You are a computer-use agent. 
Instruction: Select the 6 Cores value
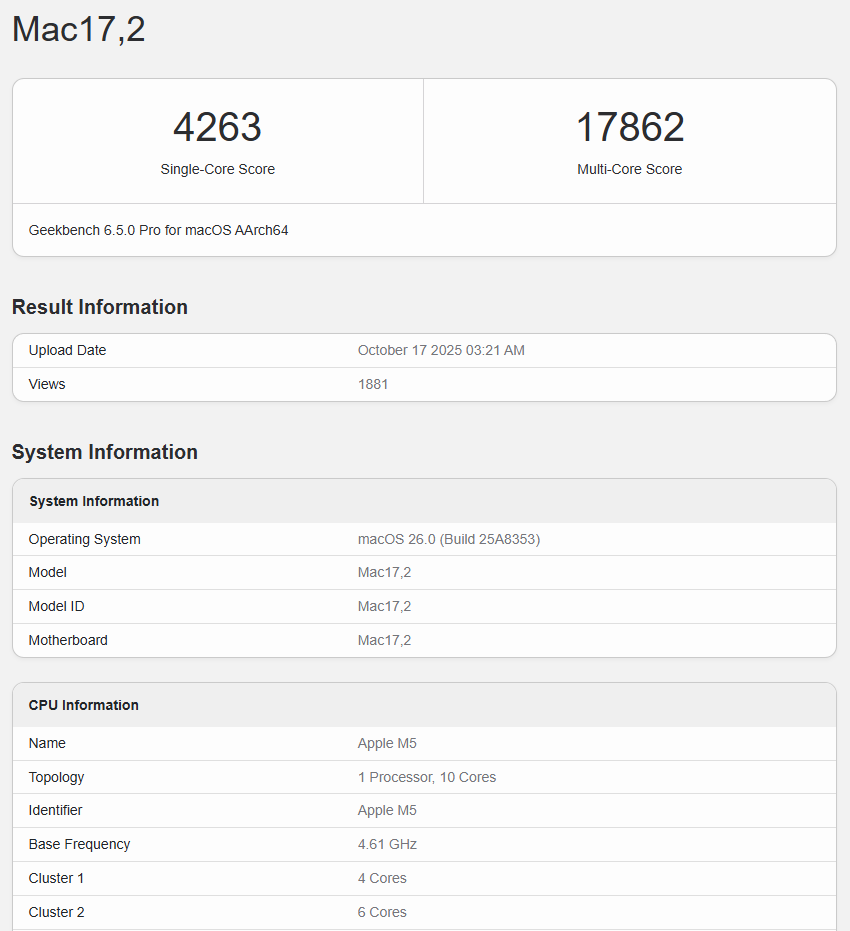point(382,912)
